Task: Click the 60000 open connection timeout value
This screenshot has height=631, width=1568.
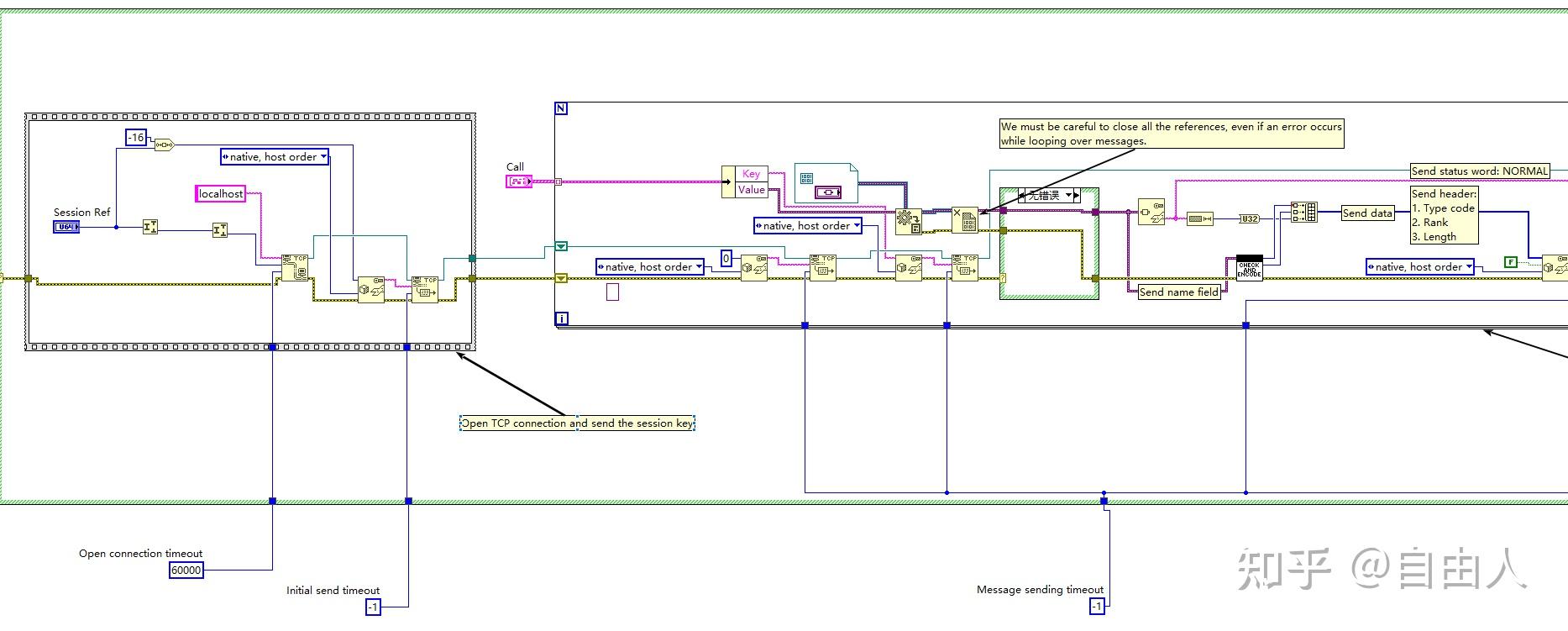Action: pos(186,571)
